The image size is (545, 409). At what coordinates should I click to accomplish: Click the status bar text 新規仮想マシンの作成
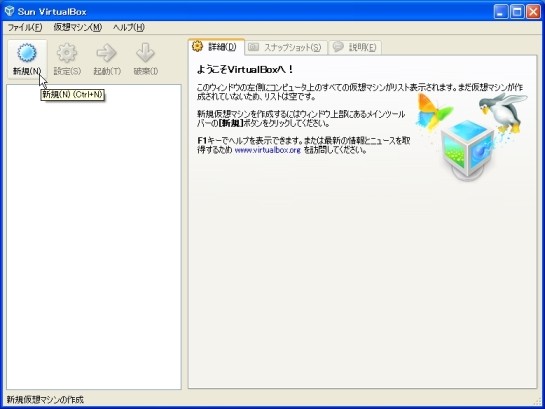pos(45,400)
